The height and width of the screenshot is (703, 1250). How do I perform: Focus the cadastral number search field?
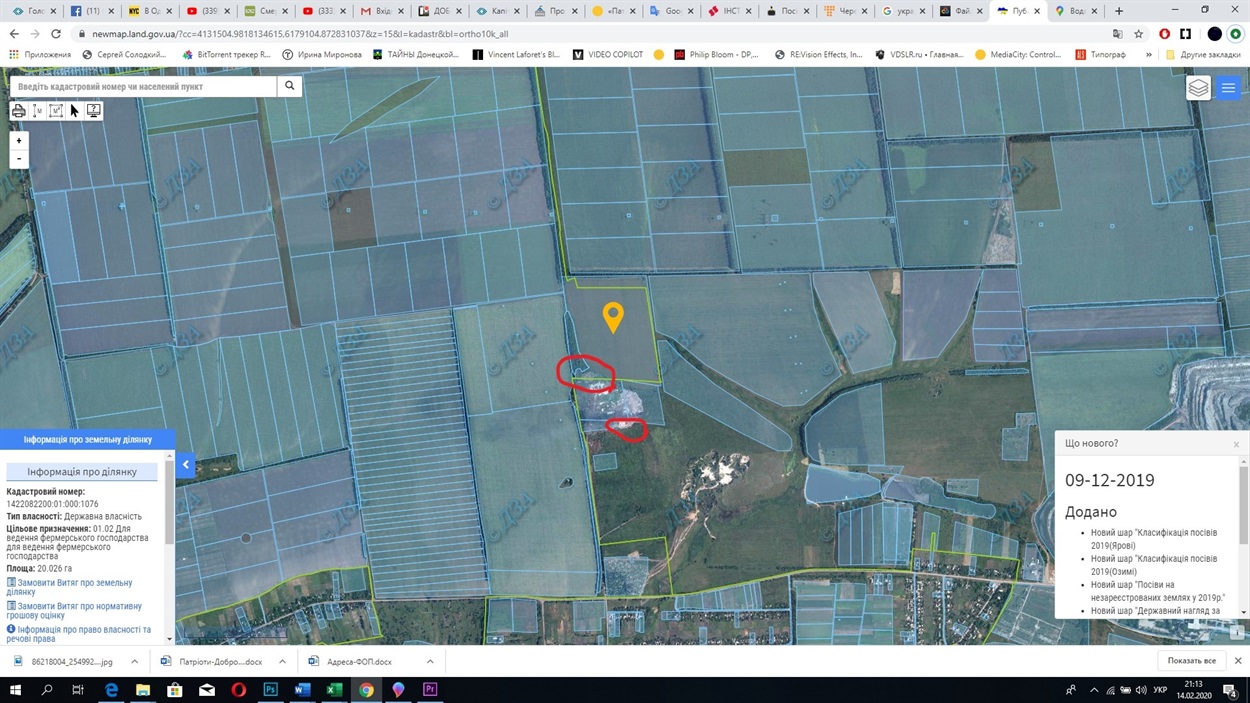143,86
